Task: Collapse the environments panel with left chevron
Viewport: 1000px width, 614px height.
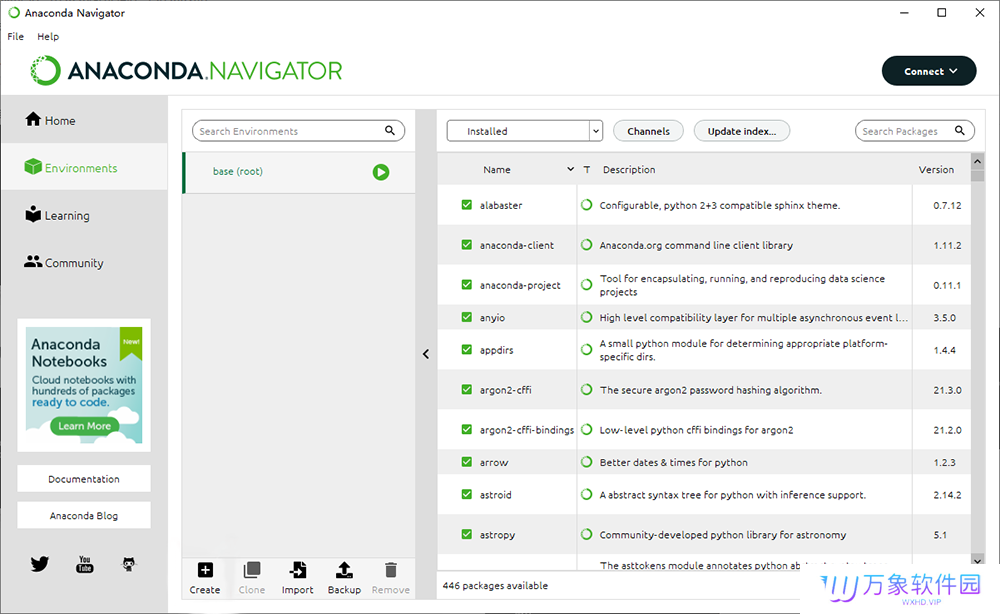Action: pyautogui.click(x=426, y=354)
